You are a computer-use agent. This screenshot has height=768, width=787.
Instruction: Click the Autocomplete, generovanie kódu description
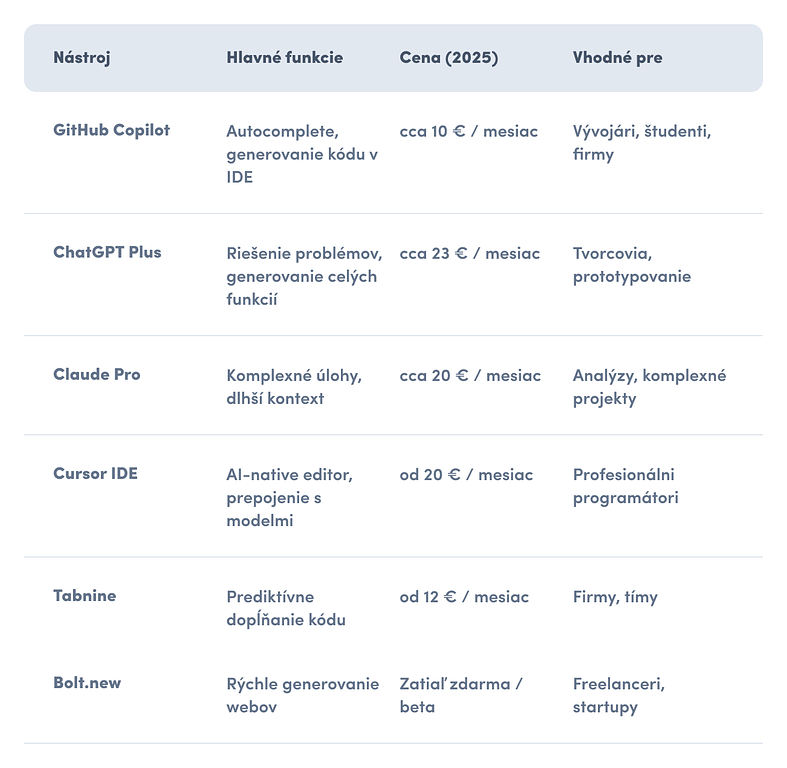[302, 154]
